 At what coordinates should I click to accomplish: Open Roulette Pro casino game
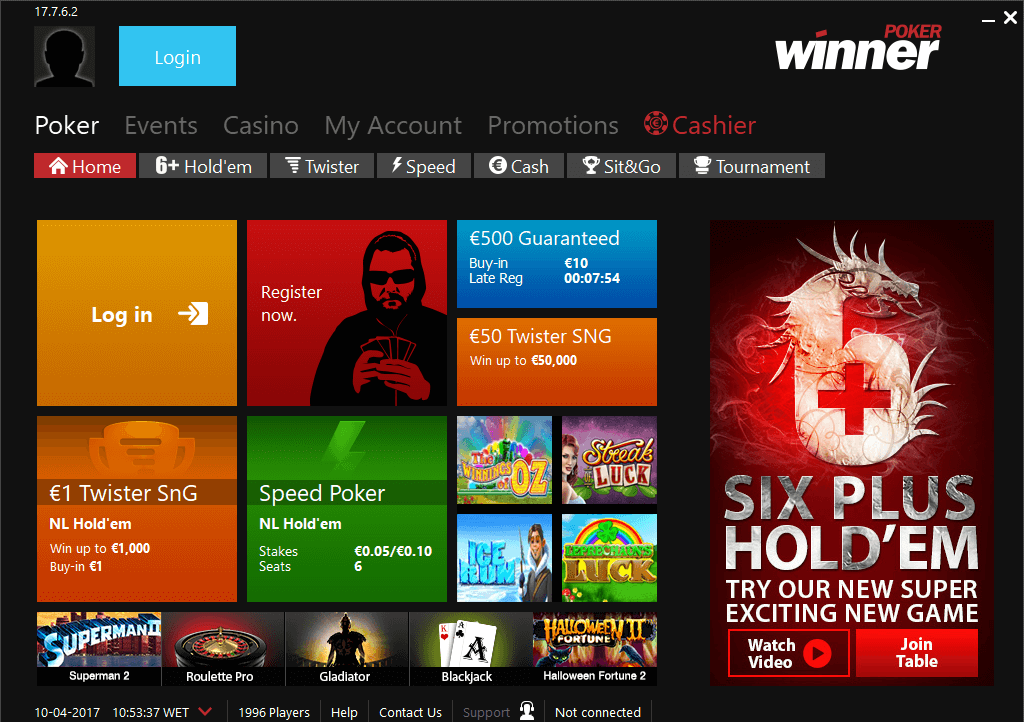(x=223, y=649)
